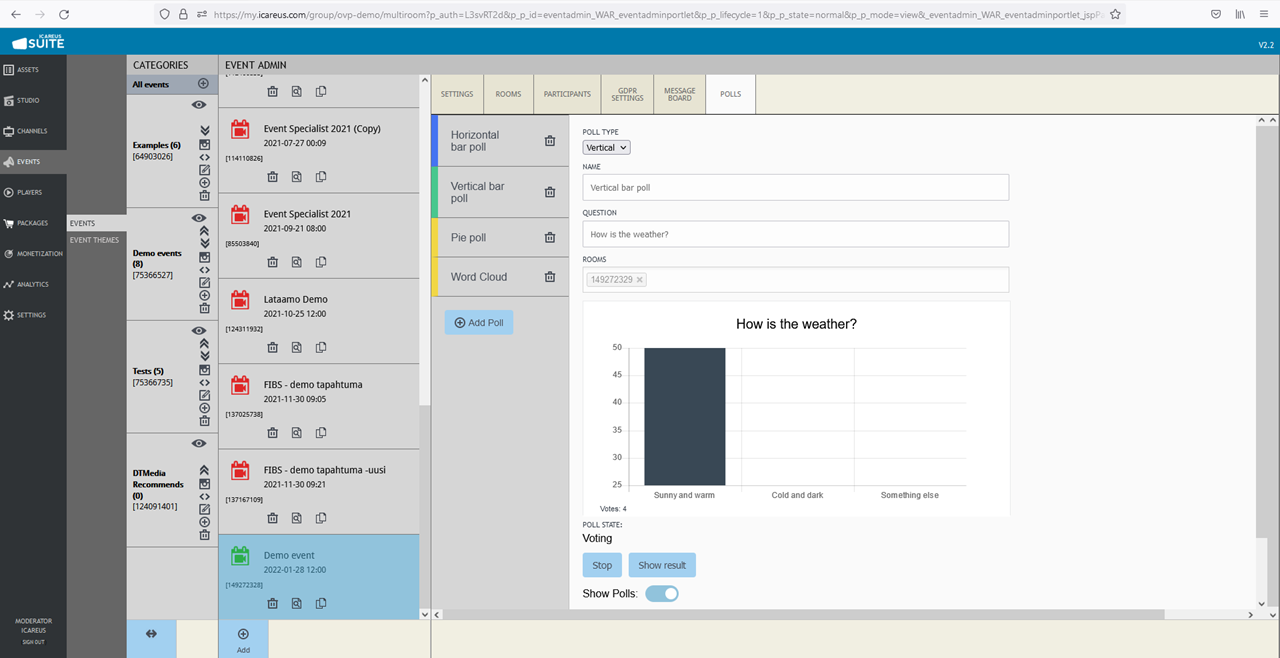Switch to the Participants tab
Image resolution: width=1280 pixels, height=658 pixels.
click(x=567, y=94)
